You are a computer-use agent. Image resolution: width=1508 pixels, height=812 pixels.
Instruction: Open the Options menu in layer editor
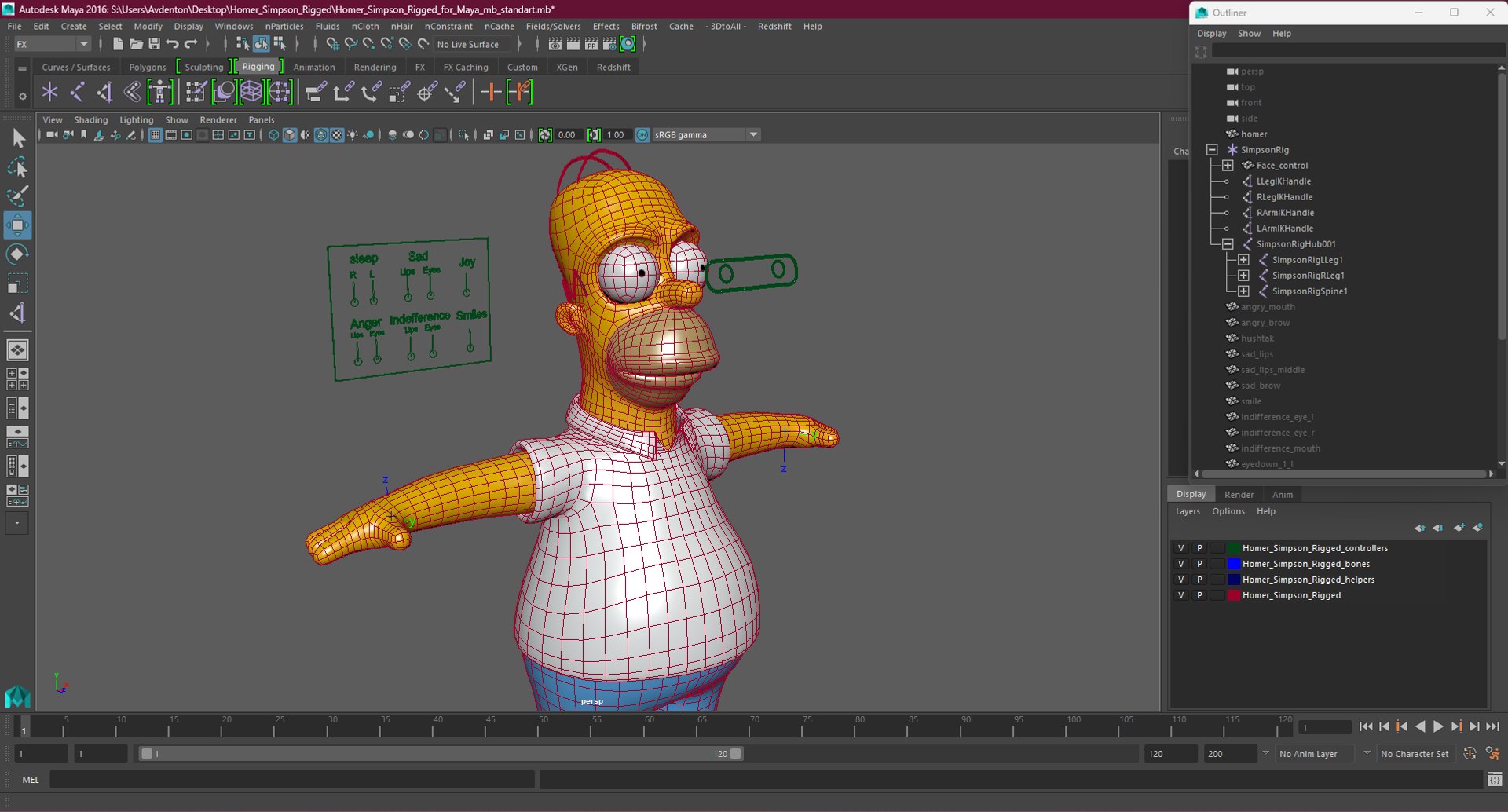click(1228, 511)
